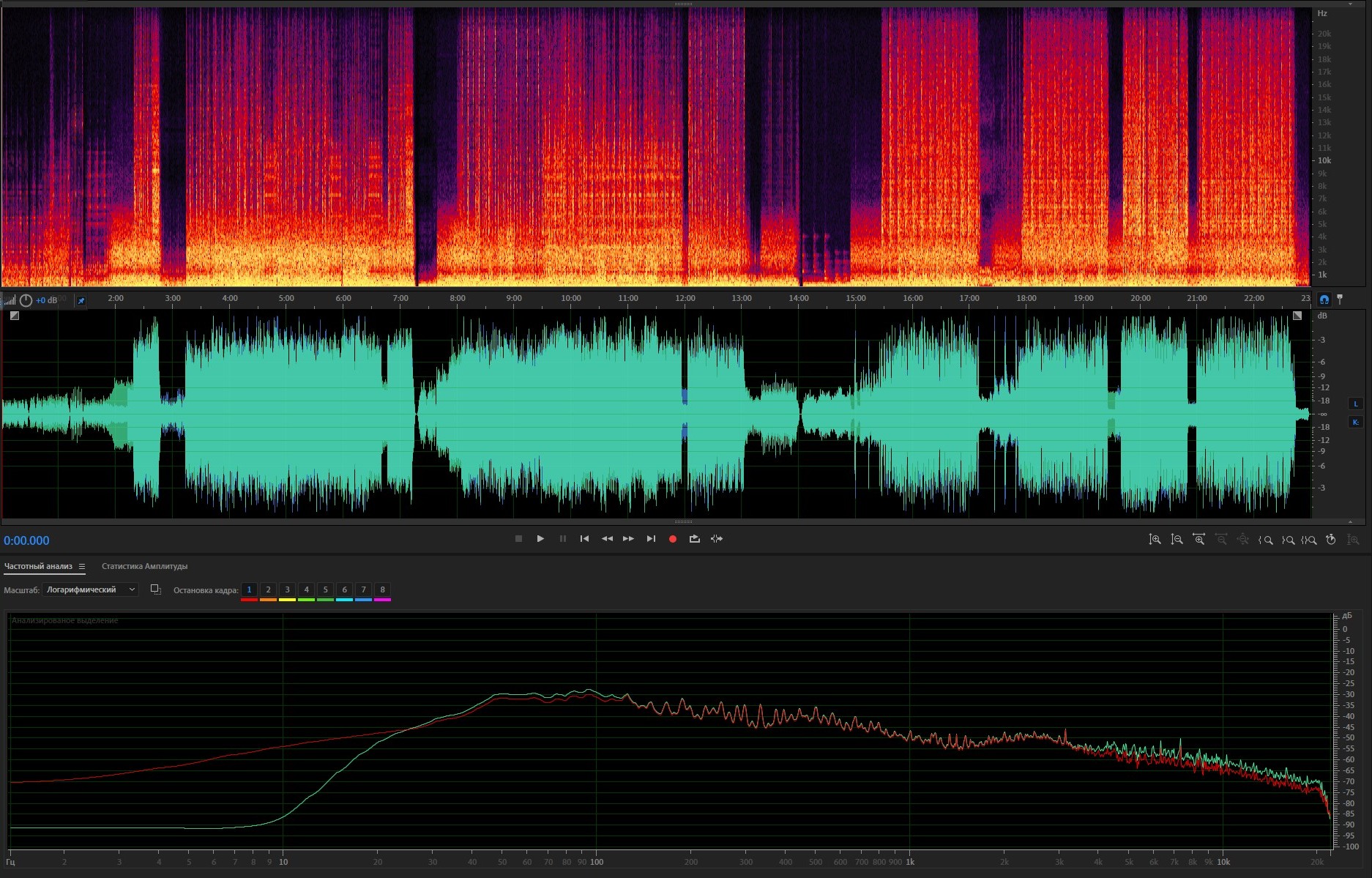Toggle the HUD pin button
Viewport: 1372px width, 878px height.
click(x=81, y=300)
